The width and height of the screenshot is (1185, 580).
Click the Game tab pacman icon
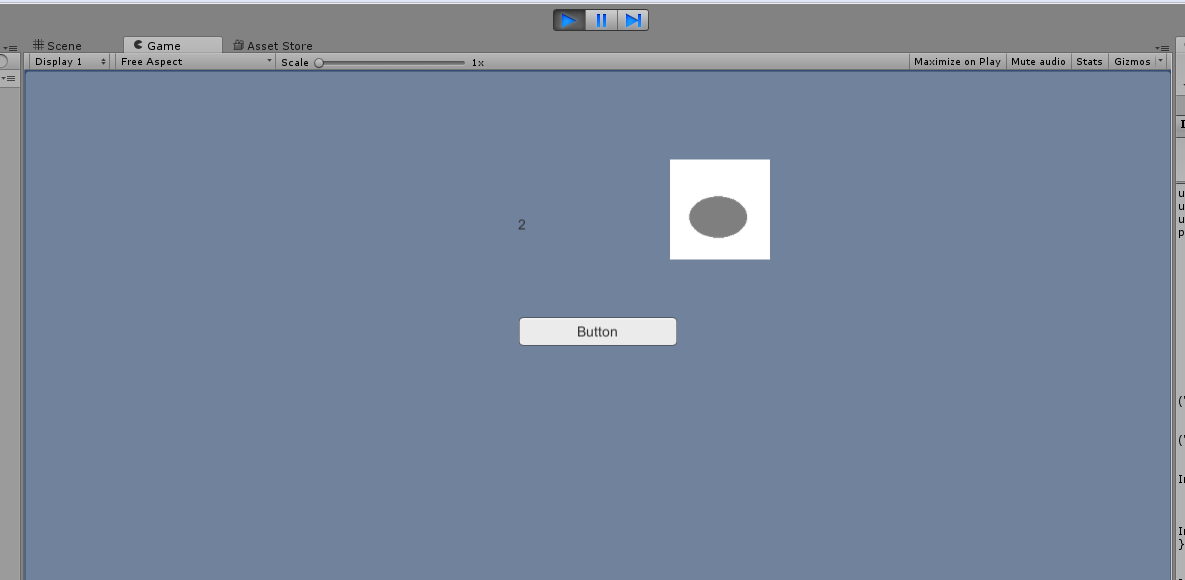click(x=138, y=45)
